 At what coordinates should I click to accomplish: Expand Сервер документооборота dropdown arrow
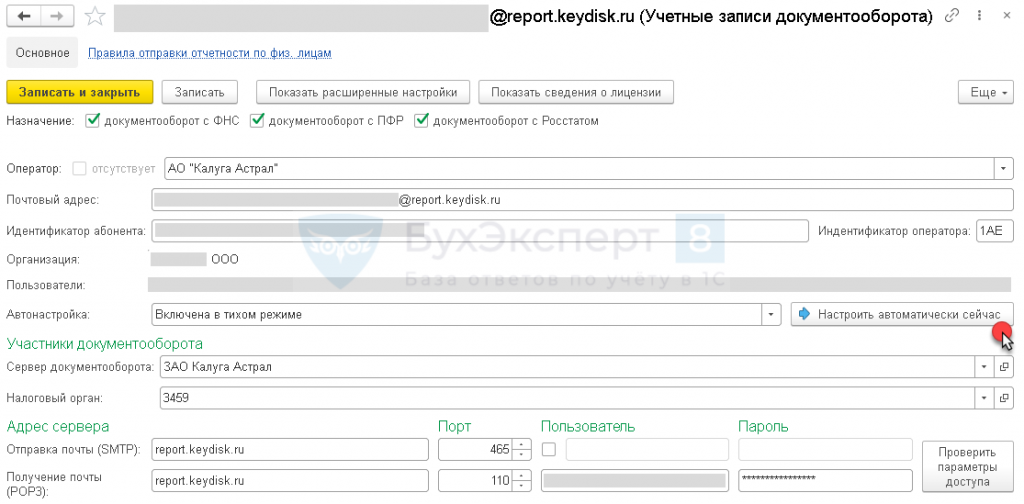coord(984,366)
